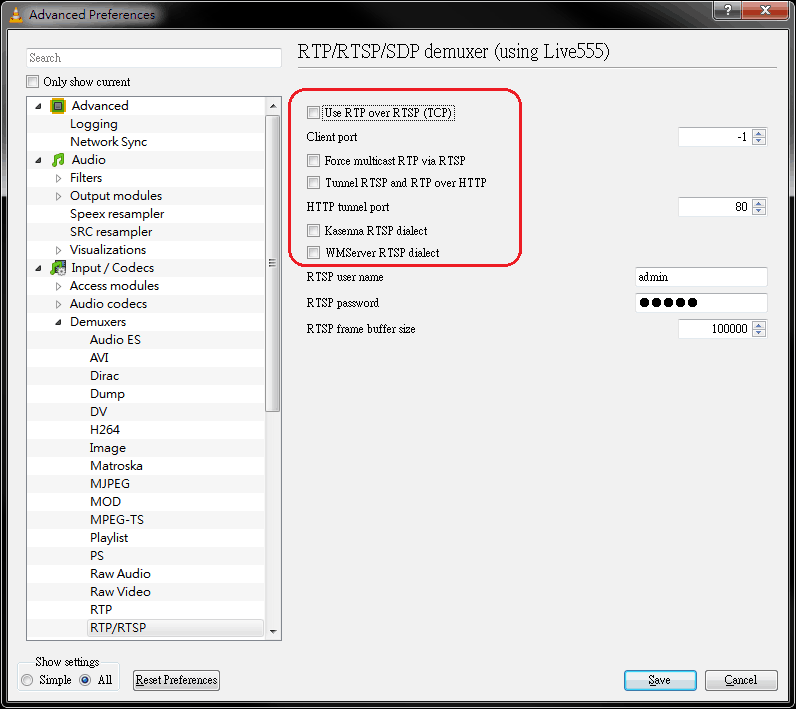Screen dimensions: 796x709
Task: Click the Cancel button
Action: [741, 680]
